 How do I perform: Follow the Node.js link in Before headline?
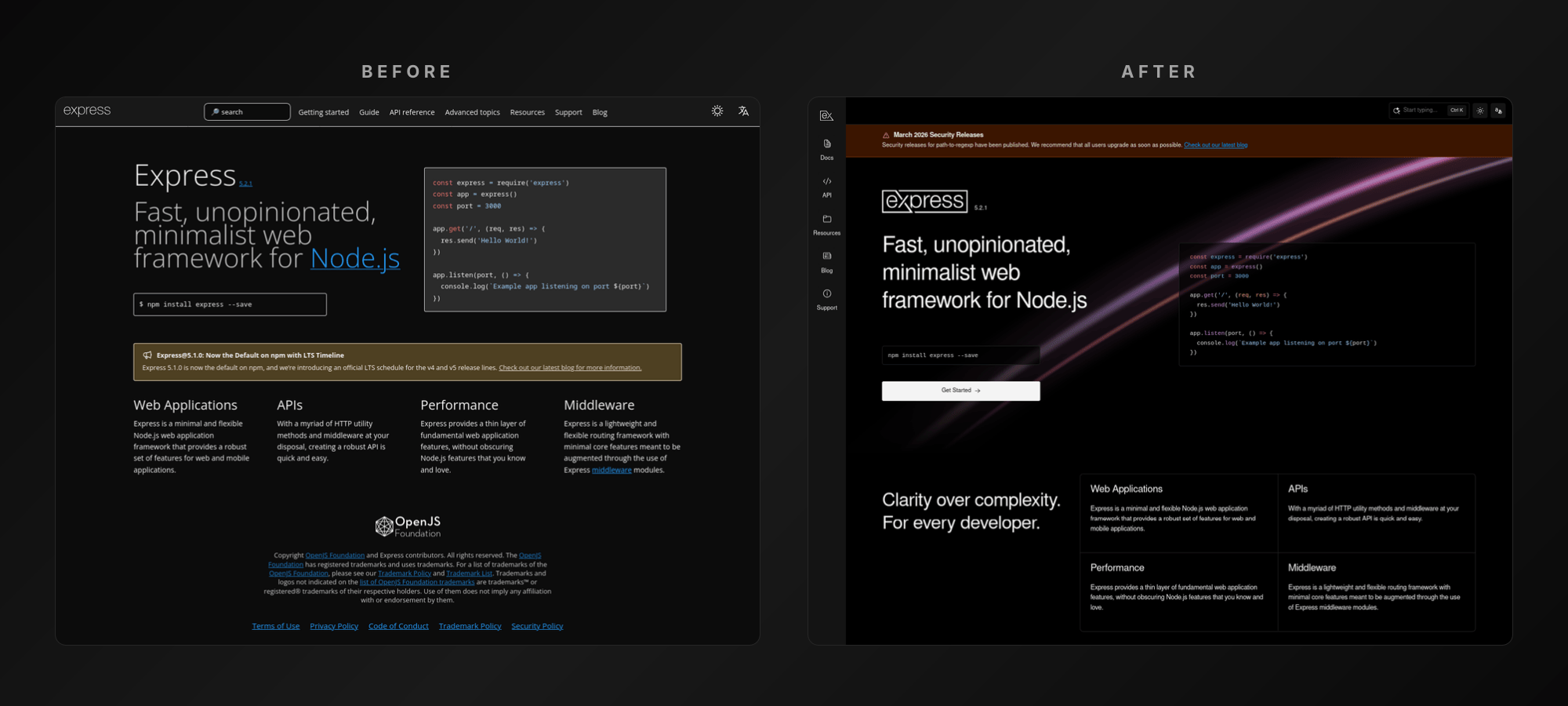click(x=355, y=258)
